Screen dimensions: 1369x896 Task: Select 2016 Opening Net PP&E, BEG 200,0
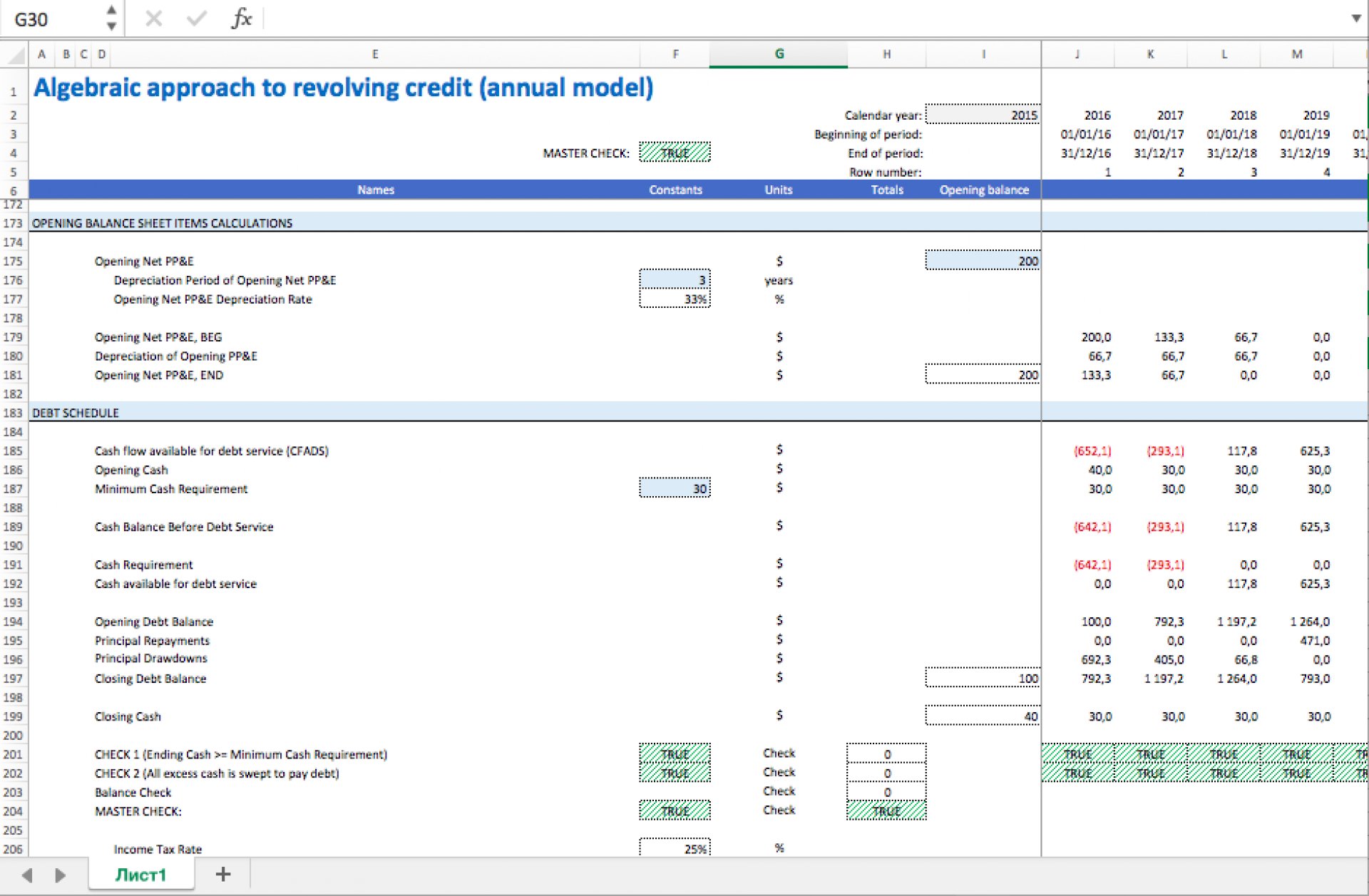(x=1077, y=336)
